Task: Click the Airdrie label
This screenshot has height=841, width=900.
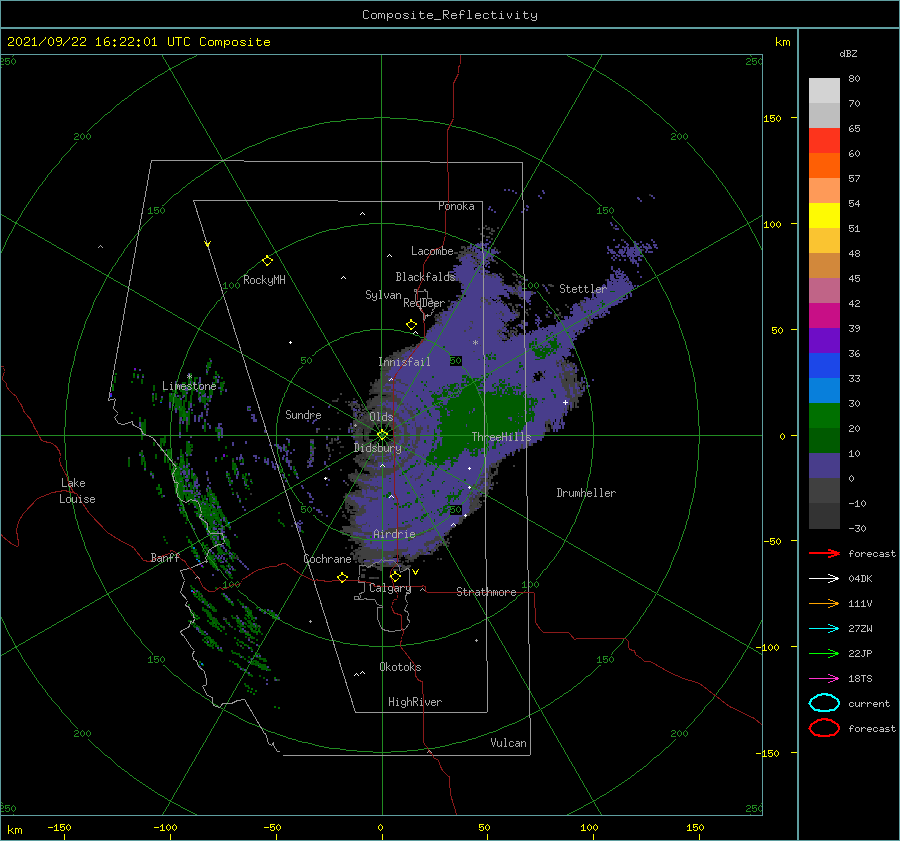Action: tap(394, 534)
